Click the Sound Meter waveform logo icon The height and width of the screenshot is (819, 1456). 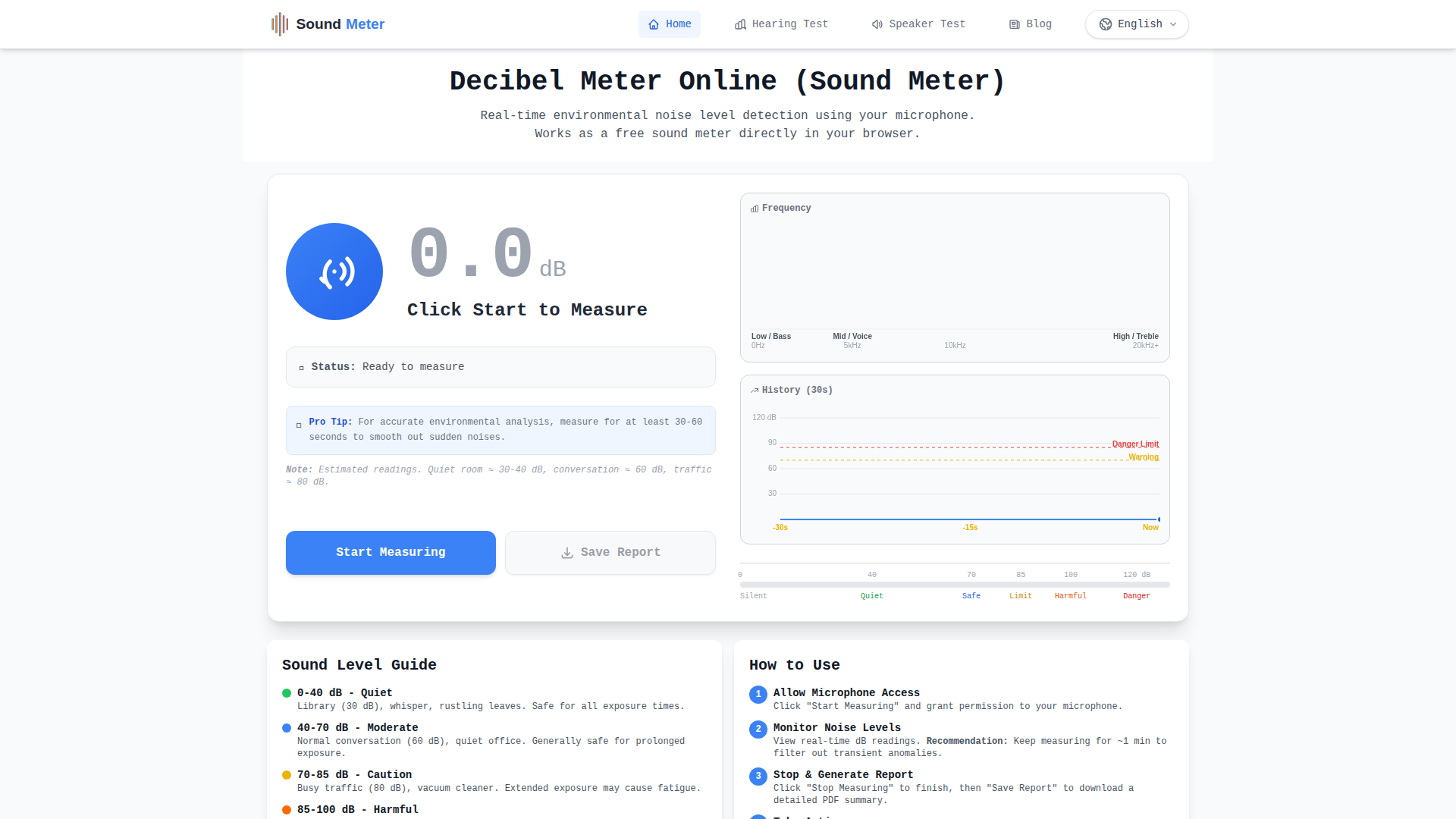[x=280, y=24]
